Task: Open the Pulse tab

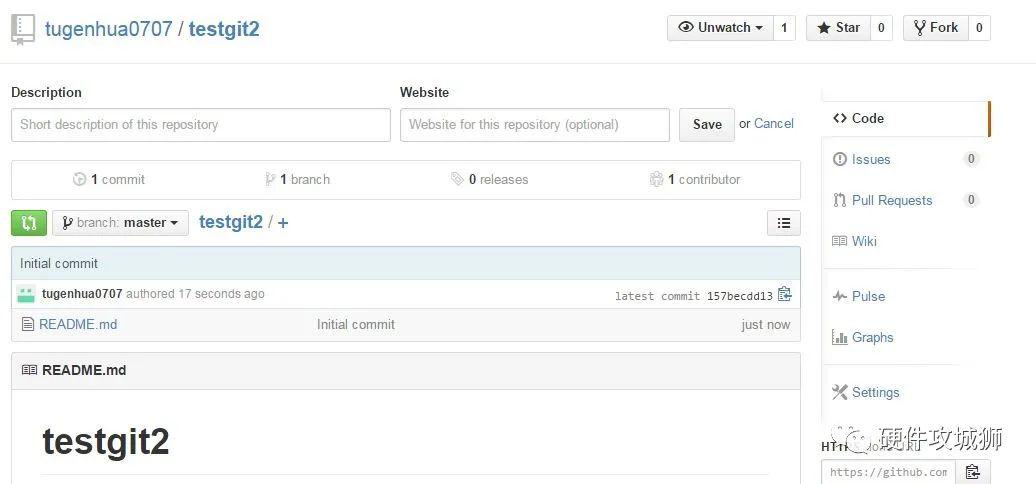Action: tap(858, 296)
